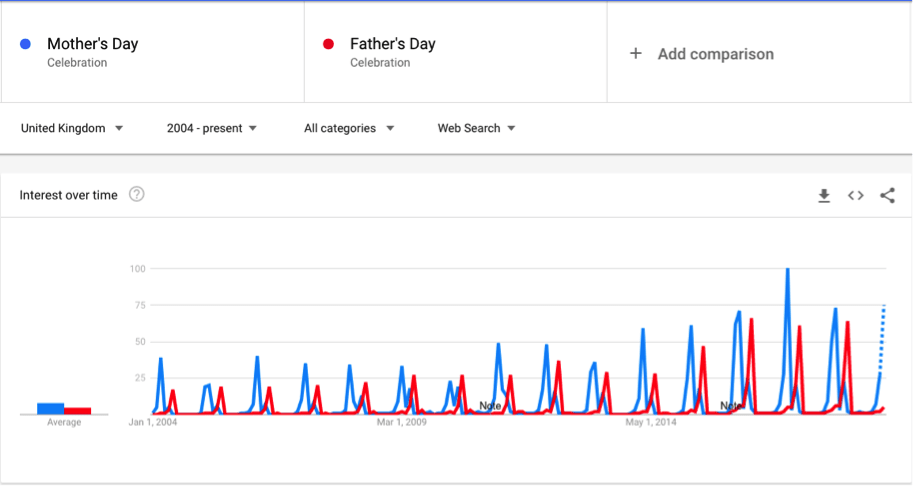Open the All categories dropdown
Image resolution: width=913 pixels, height=486 pixels.
click(x=349, y=128)
